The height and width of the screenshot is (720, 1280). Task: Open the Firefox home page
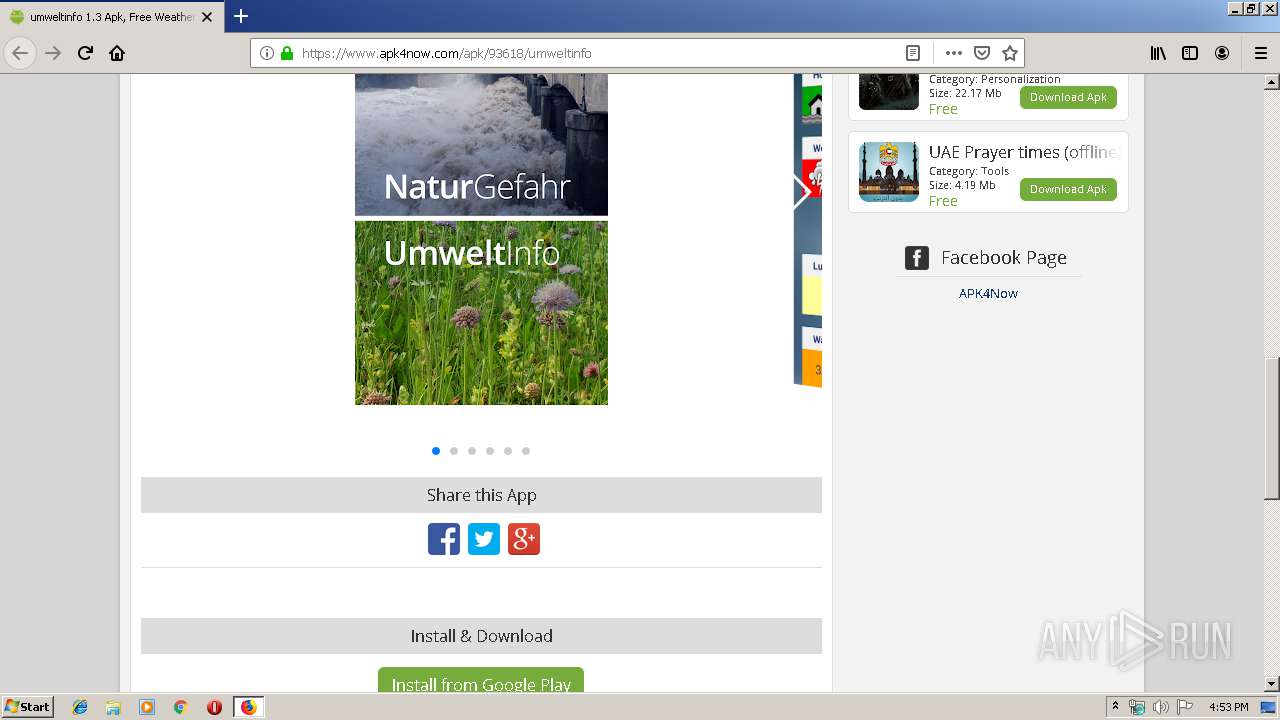(117, 53)
